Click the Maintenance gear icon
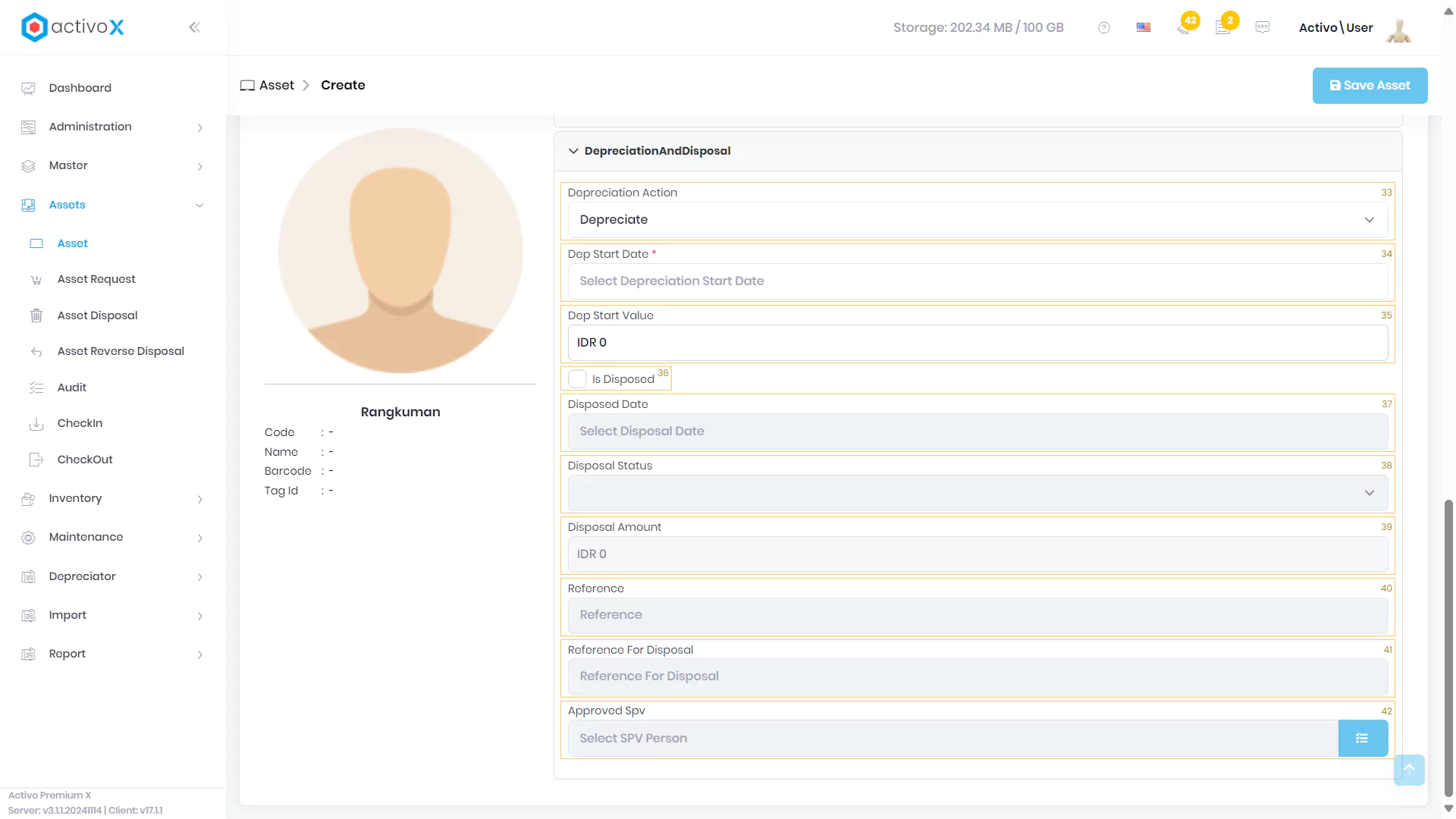 pos(28,537)
